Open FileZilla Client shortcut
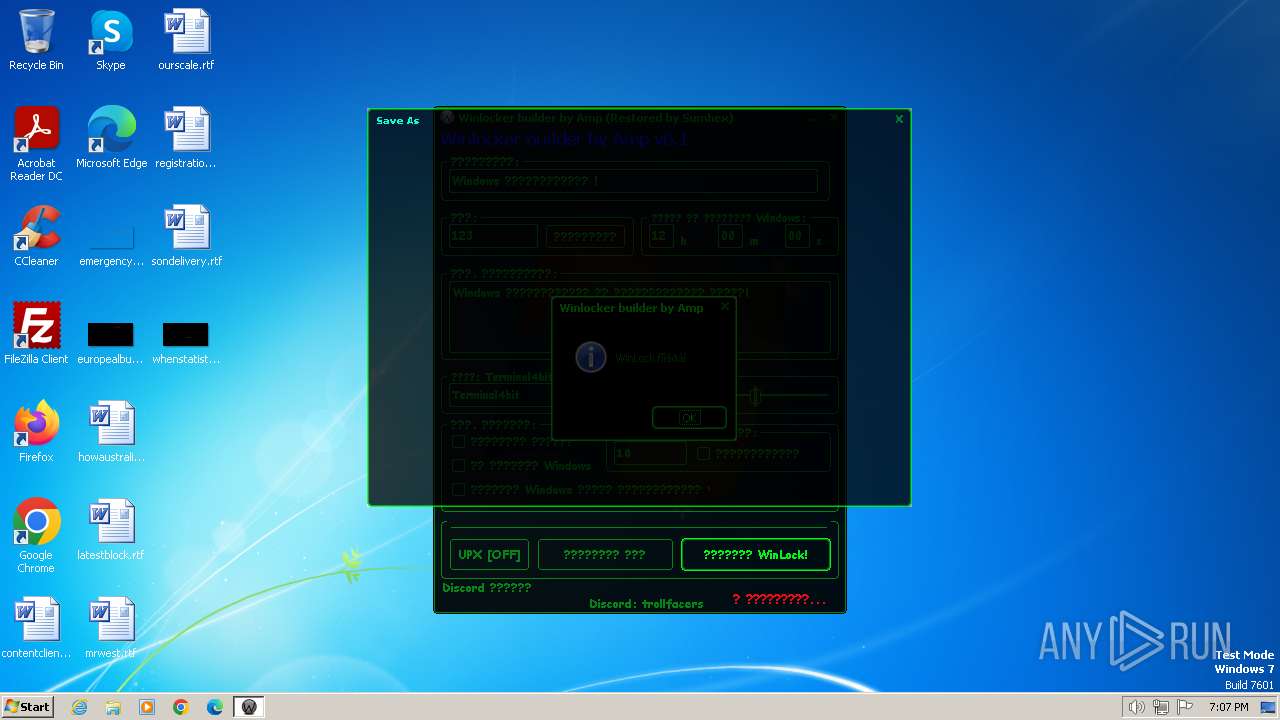Screen dimensions: 1280x720 point(36,335)
